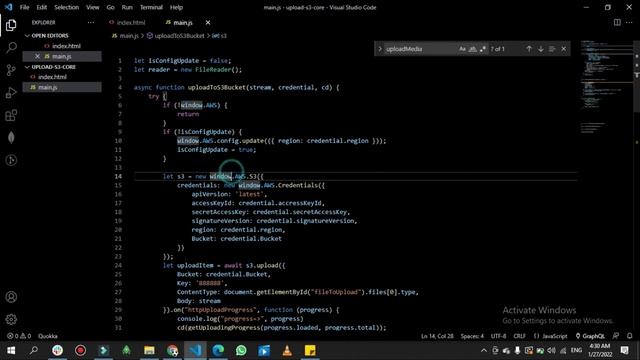This screenshot has height=360, width=640.
Task: Click Quokka status bar item
Action: pos(48,336)
